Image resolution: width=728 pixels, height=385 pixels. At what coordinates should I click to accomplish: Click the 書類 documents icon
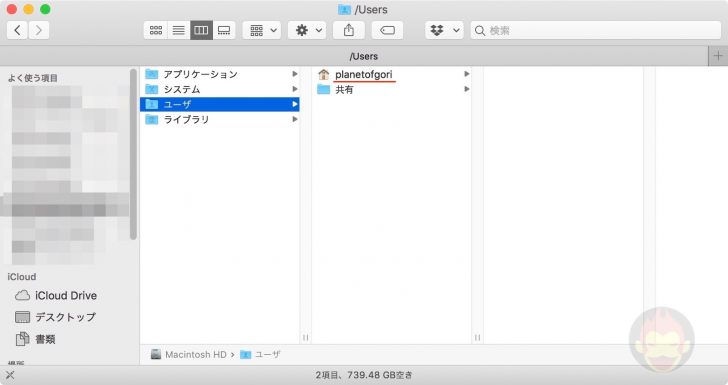pos(22,339)
